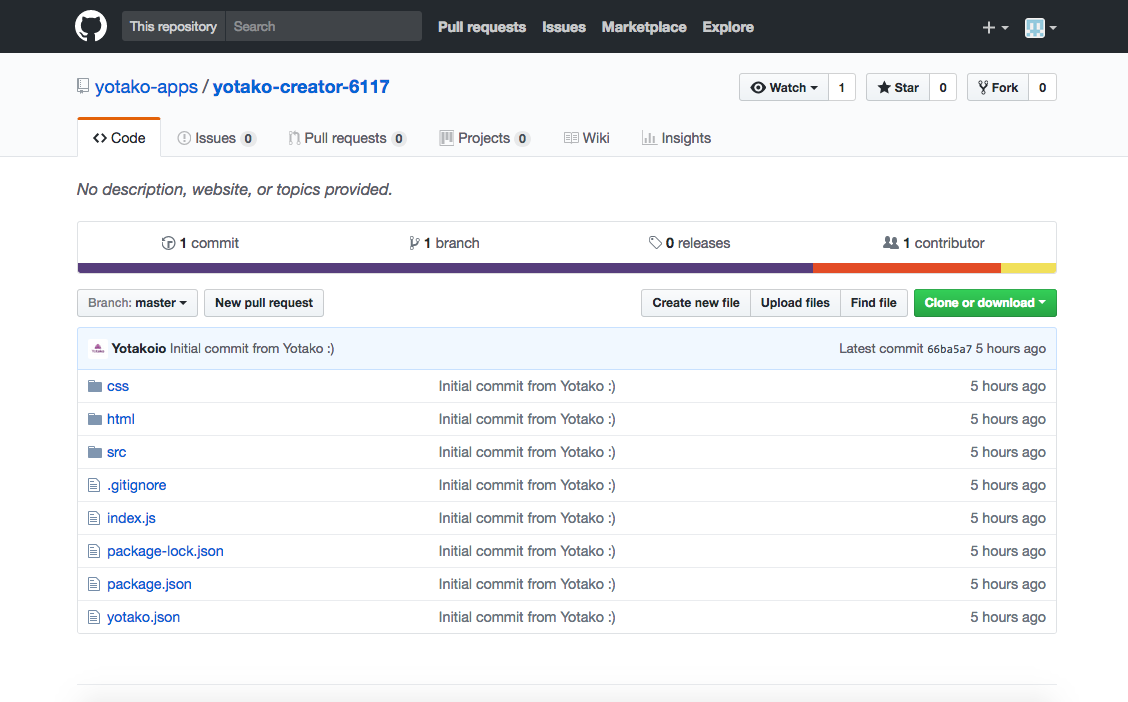Screen dimensions: 1128x702
Task: Click the GitHub Octocat logo
Action: tap(91, 27)
